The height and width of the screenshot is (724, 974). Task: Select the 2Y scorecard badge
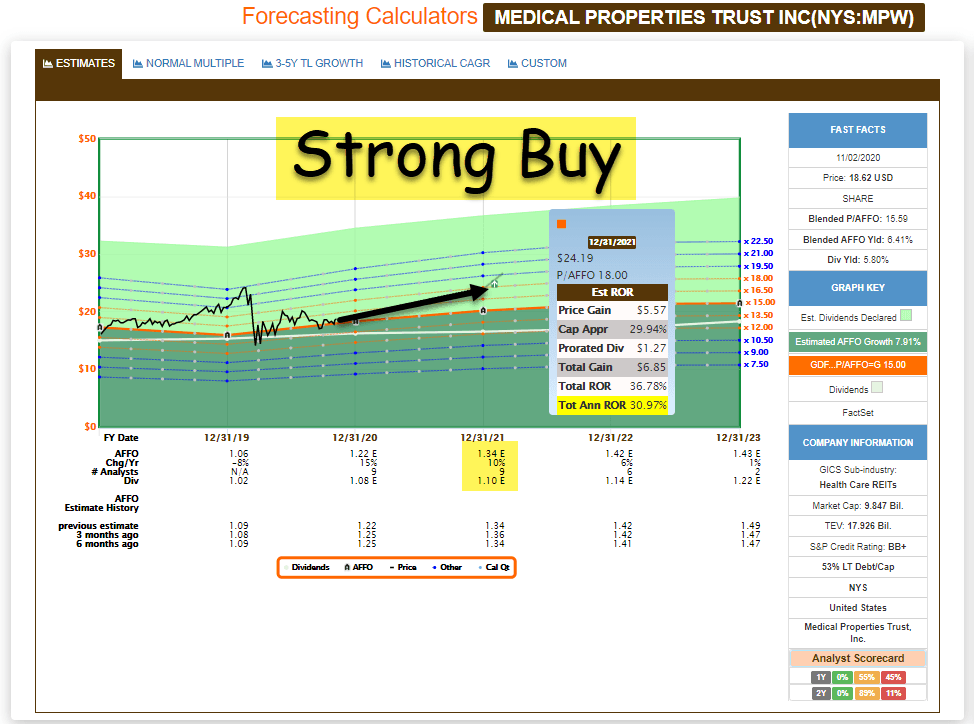click(821, 693)
